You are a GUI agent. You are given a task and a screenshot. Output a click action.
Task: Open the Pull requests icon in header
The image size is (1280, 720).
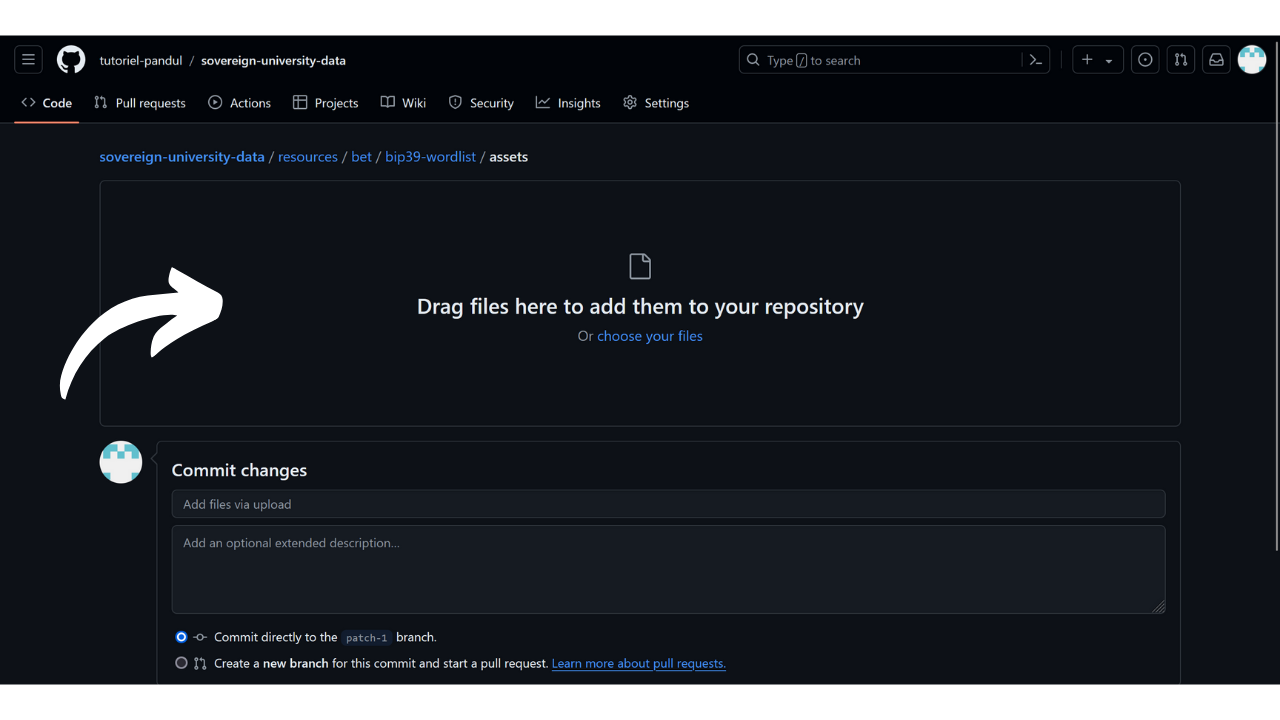click(x=1181, y=60)
